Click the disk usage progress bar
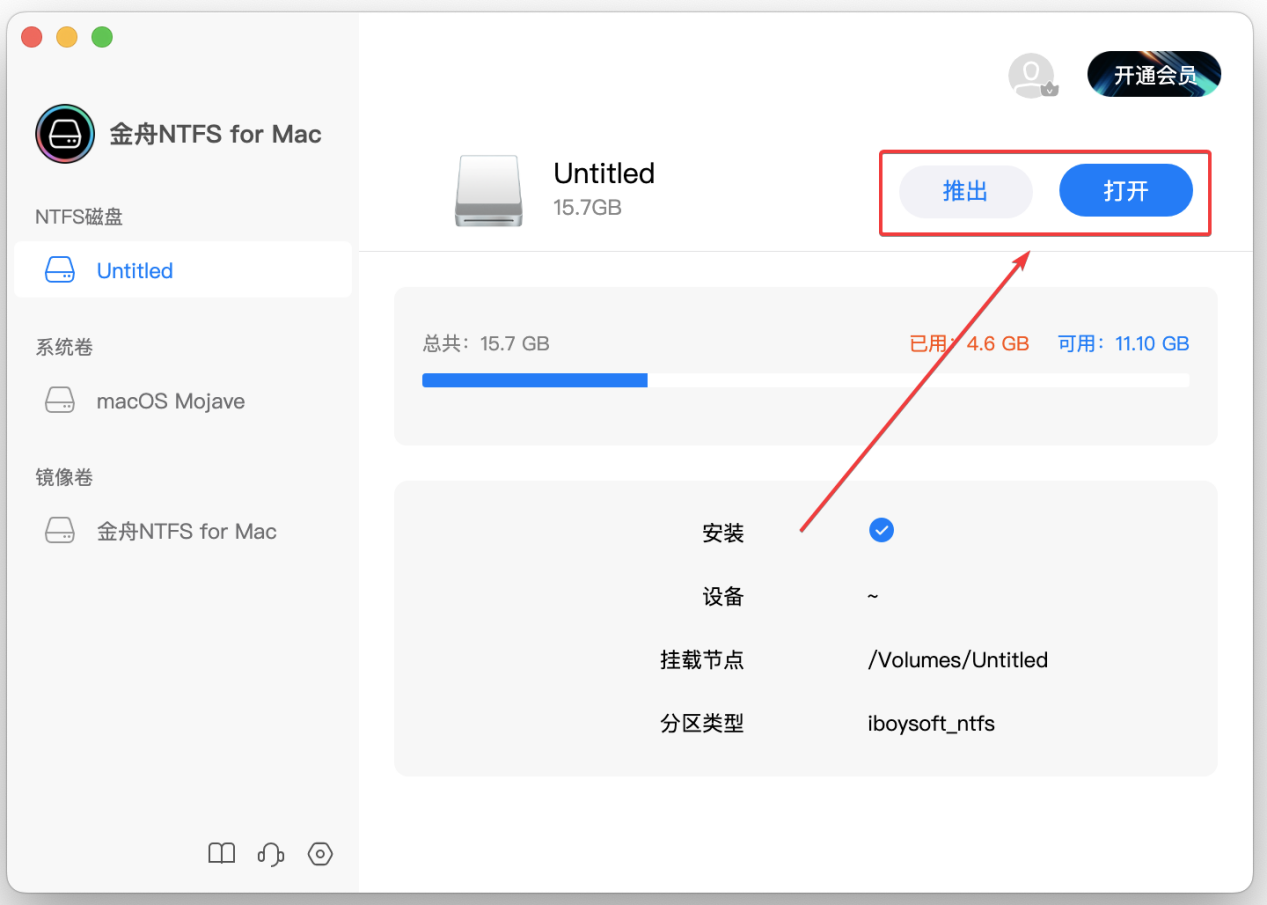The image size is (1267, 905). (x=805, y=380)
